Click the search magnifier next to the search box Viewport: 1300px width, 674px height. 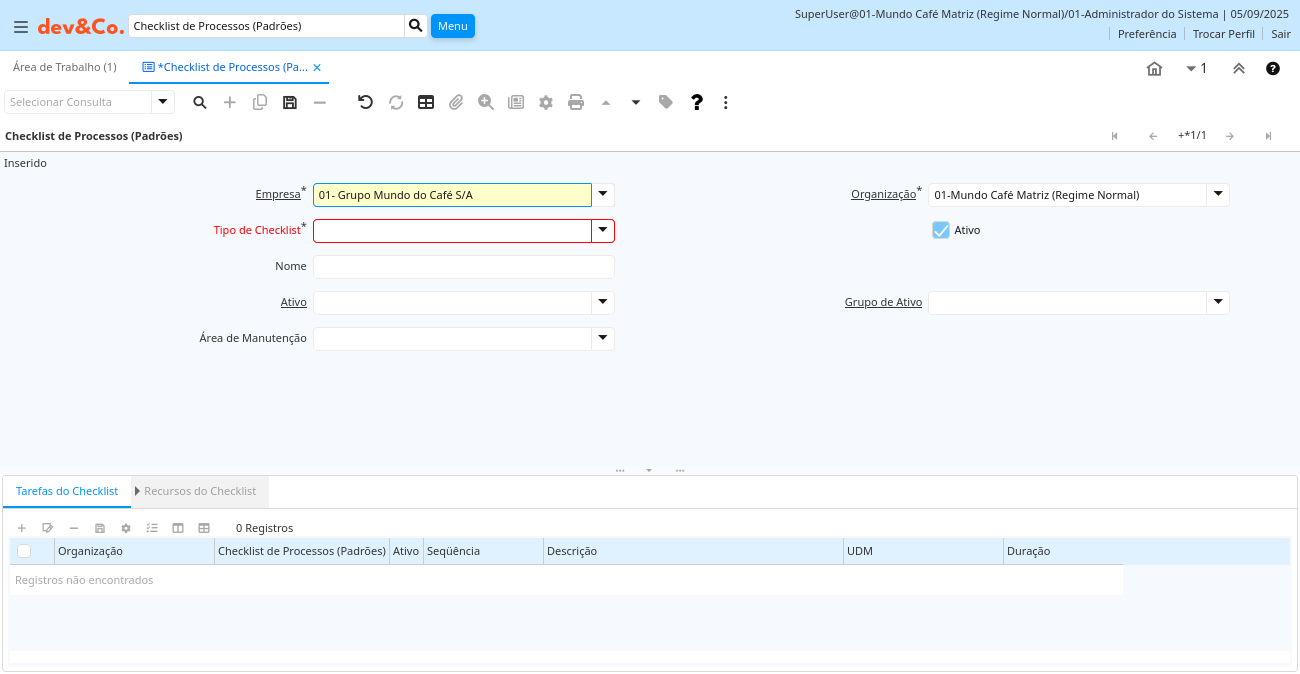coord(416,26)
